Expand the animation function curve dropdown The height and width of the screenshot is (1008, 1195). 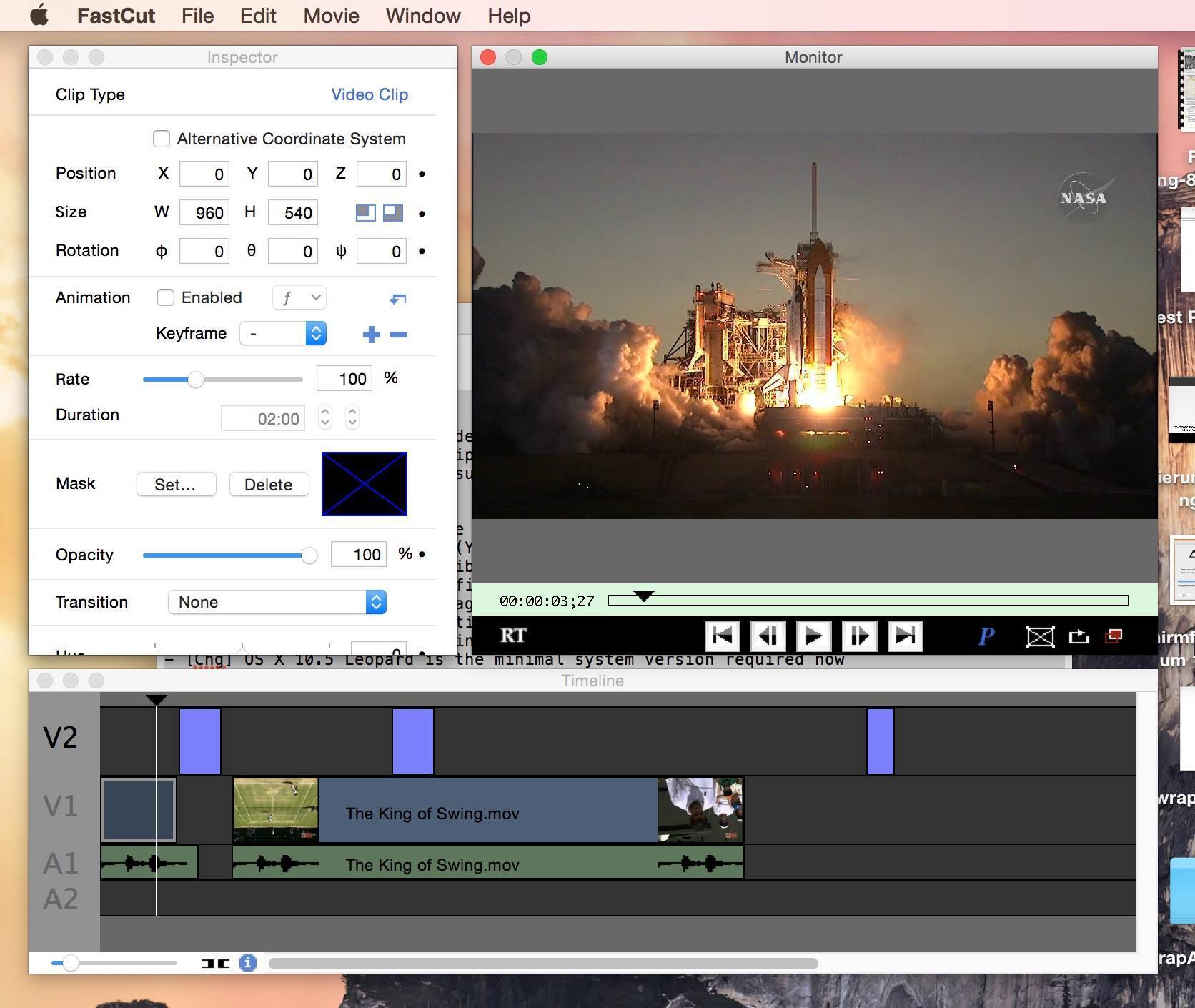299,297
